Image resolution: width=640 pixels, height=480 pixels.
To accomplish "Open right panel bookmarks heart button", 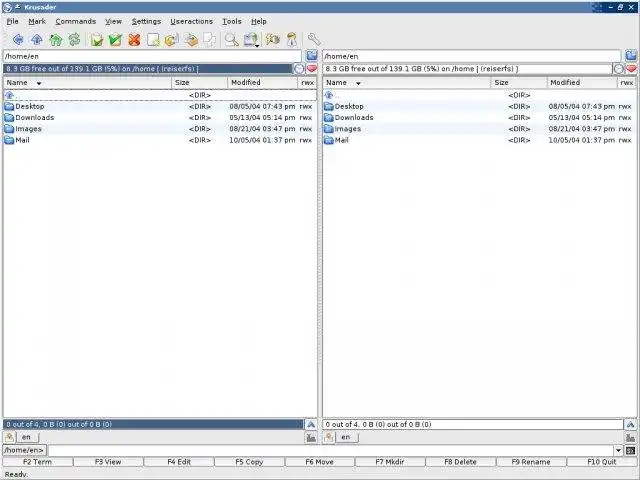I will [631, 69].
